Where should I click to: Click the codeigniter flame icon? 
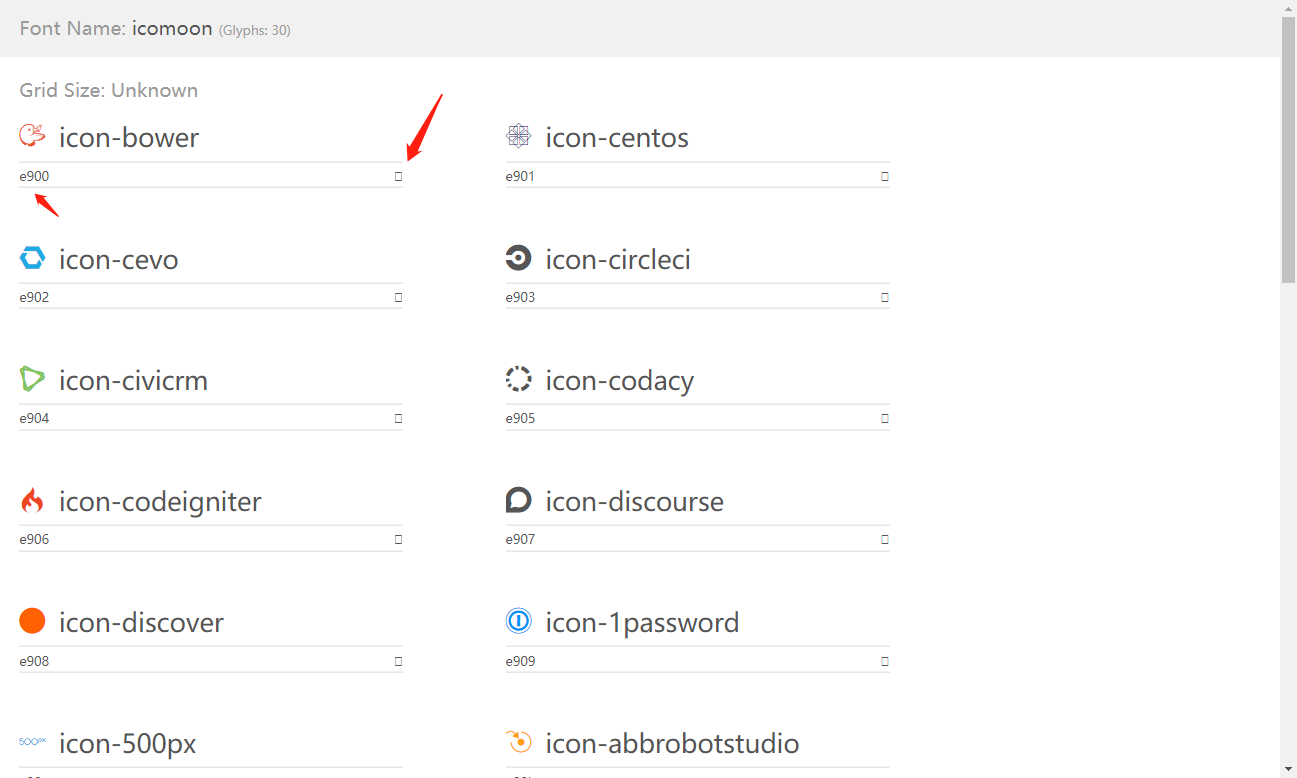coord(33,501)
